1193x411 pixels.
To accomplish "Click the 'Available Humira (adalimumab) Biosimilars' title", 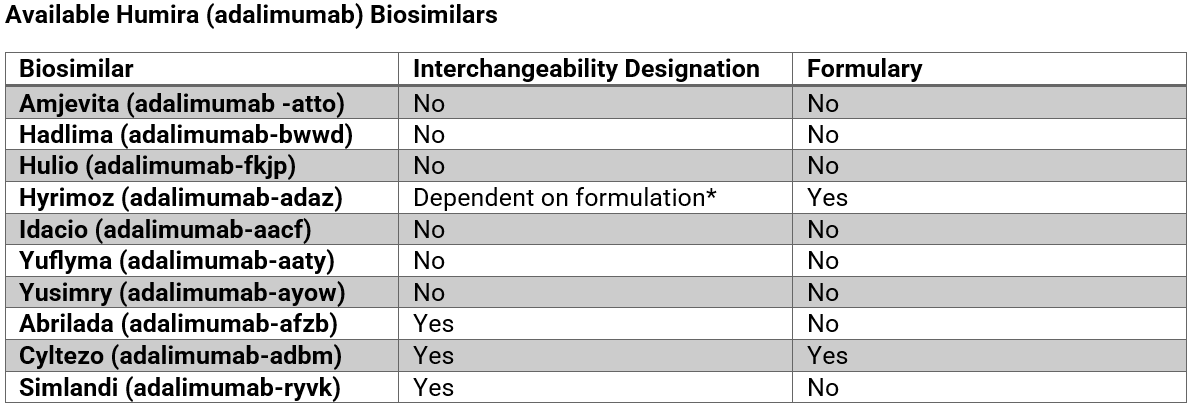I will click(251, 16).
